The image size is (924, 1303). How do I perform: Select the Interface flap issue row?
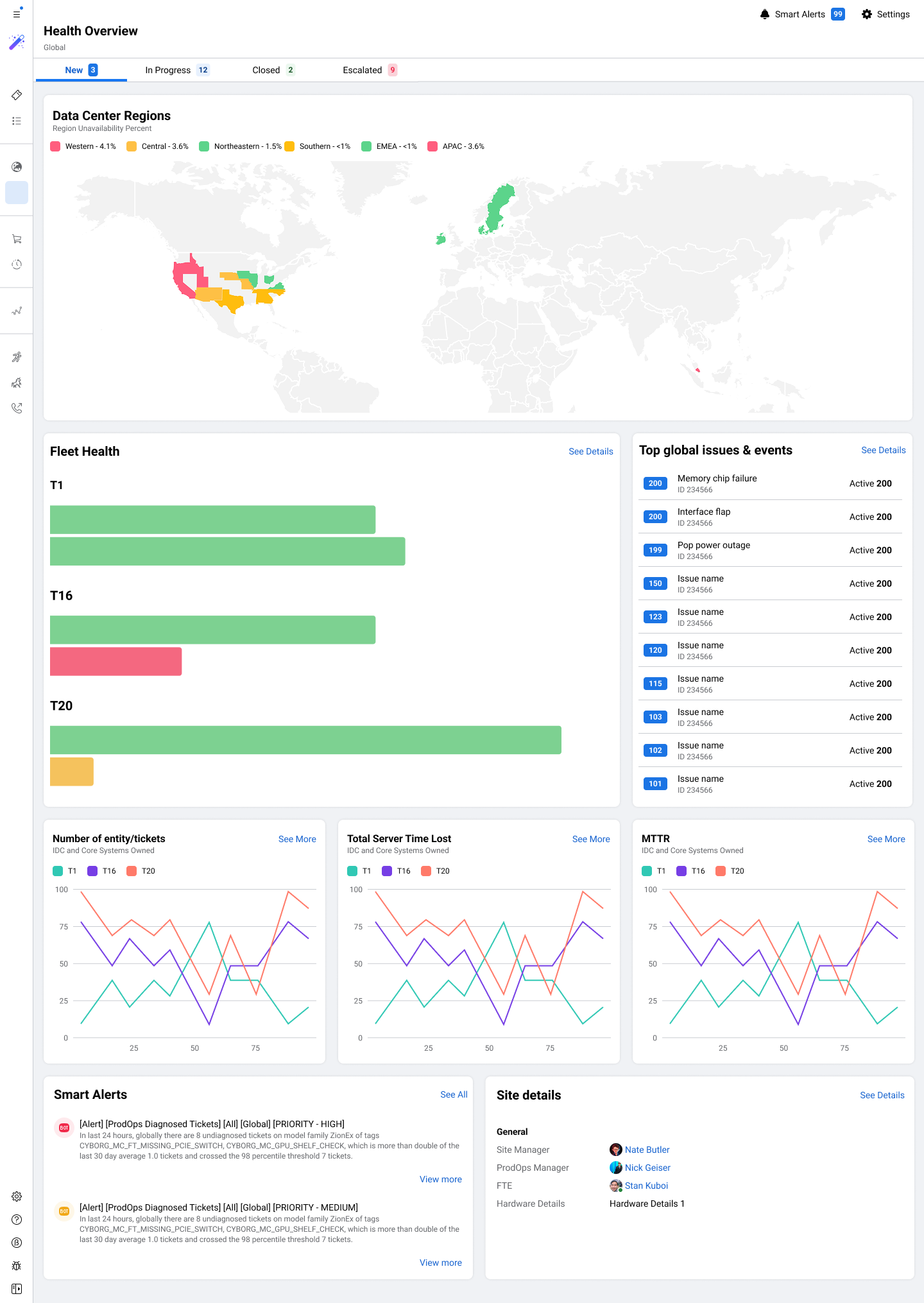pyautogui.click(x=771, y=517)
